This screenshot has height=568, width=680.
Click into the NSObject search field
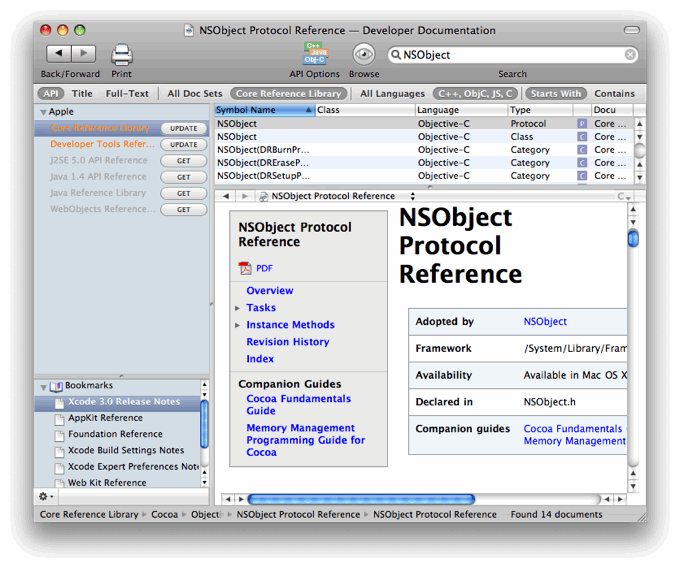(x=513, y=55)
